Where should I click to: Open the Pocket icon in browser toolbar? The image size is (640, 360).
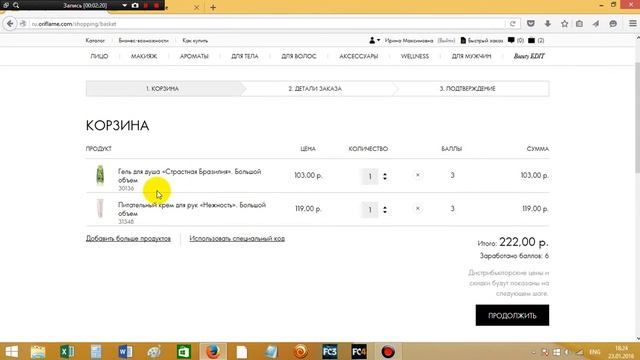pyautogui.click(x=531, y=24)
